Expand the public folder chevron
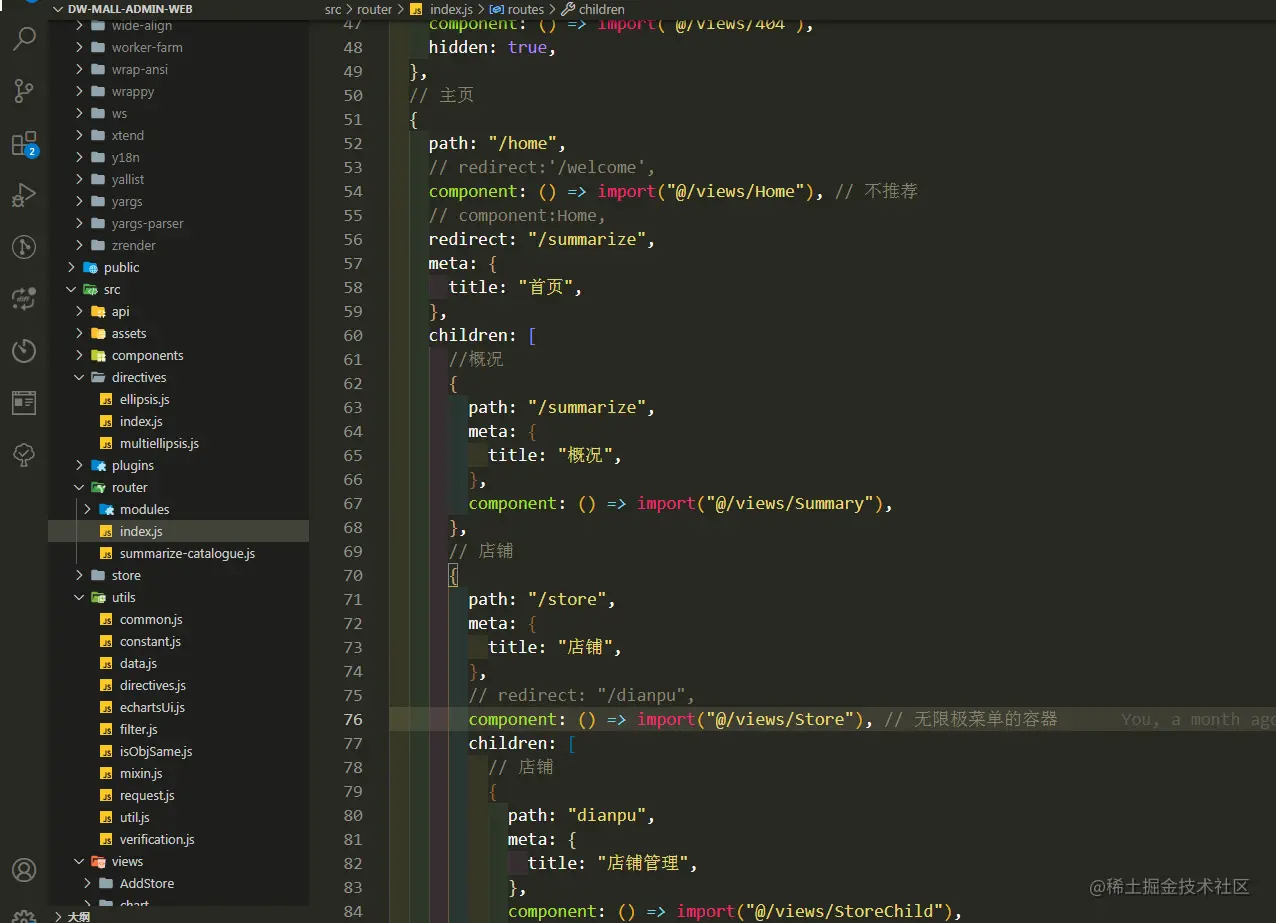Screen dimensions: 1276x923 tap(71, 267)
